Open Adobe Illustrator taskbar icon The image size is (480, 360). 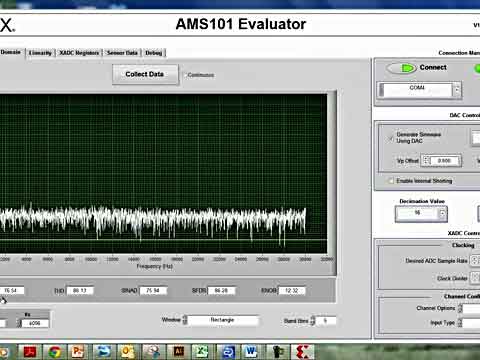[179, 352]
